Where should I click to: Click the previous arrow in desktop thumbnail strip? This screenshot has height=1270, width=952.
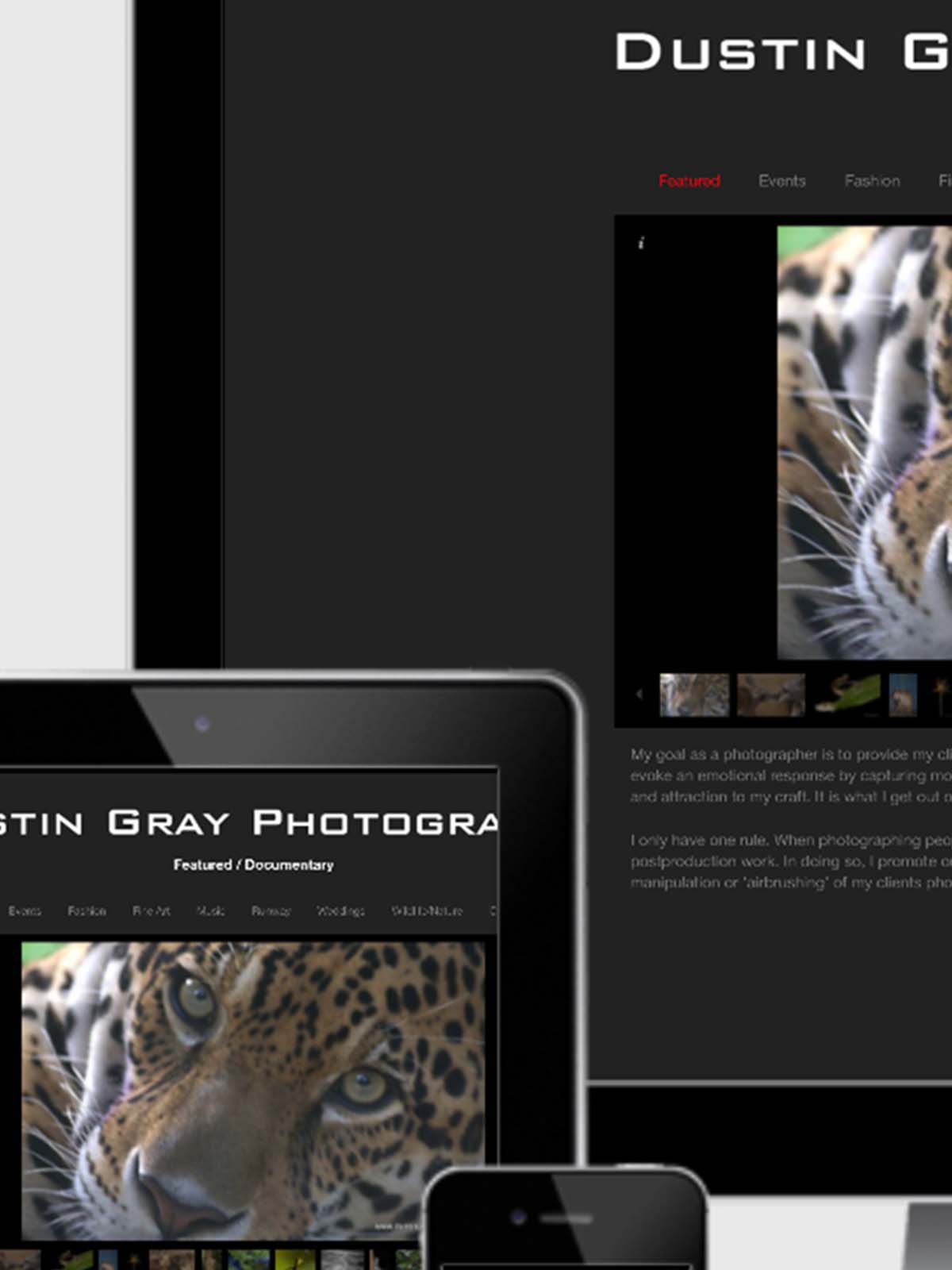(x=639, y=695)
